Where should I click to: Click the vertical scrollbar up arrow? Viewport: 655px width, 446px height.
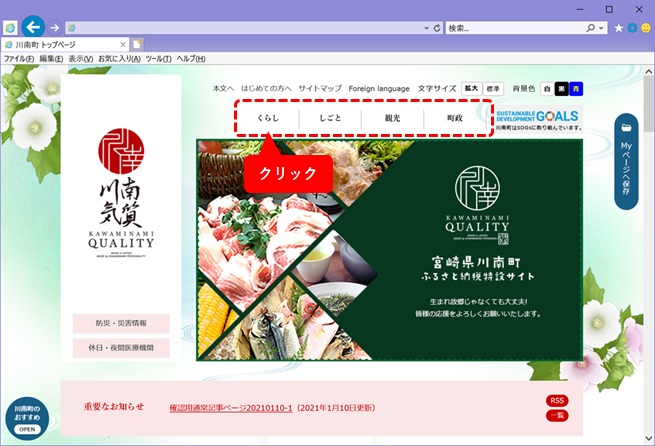[x=649, y=71]
